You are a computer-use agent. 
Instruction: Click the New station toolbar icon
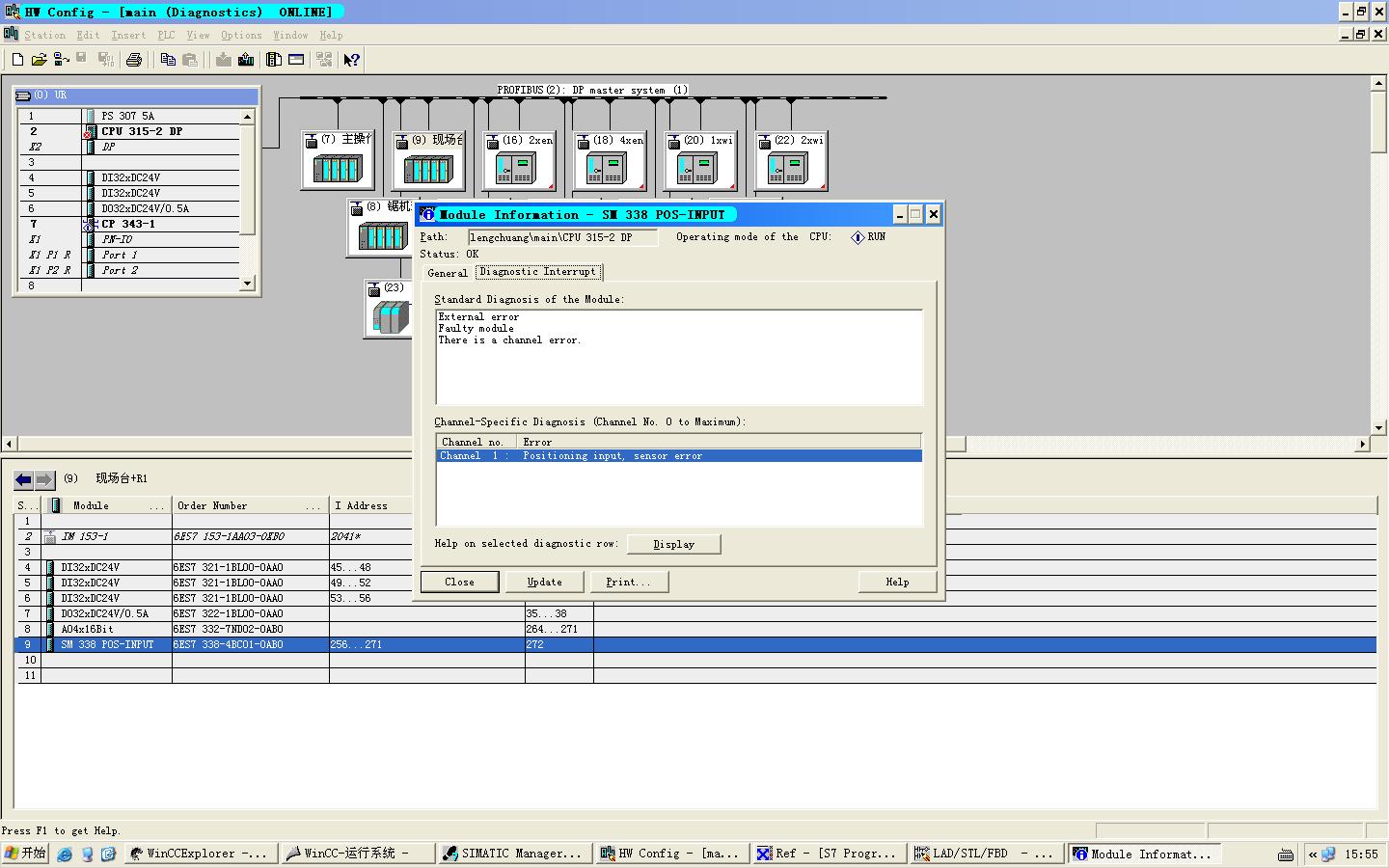click(x=17, y=60)
